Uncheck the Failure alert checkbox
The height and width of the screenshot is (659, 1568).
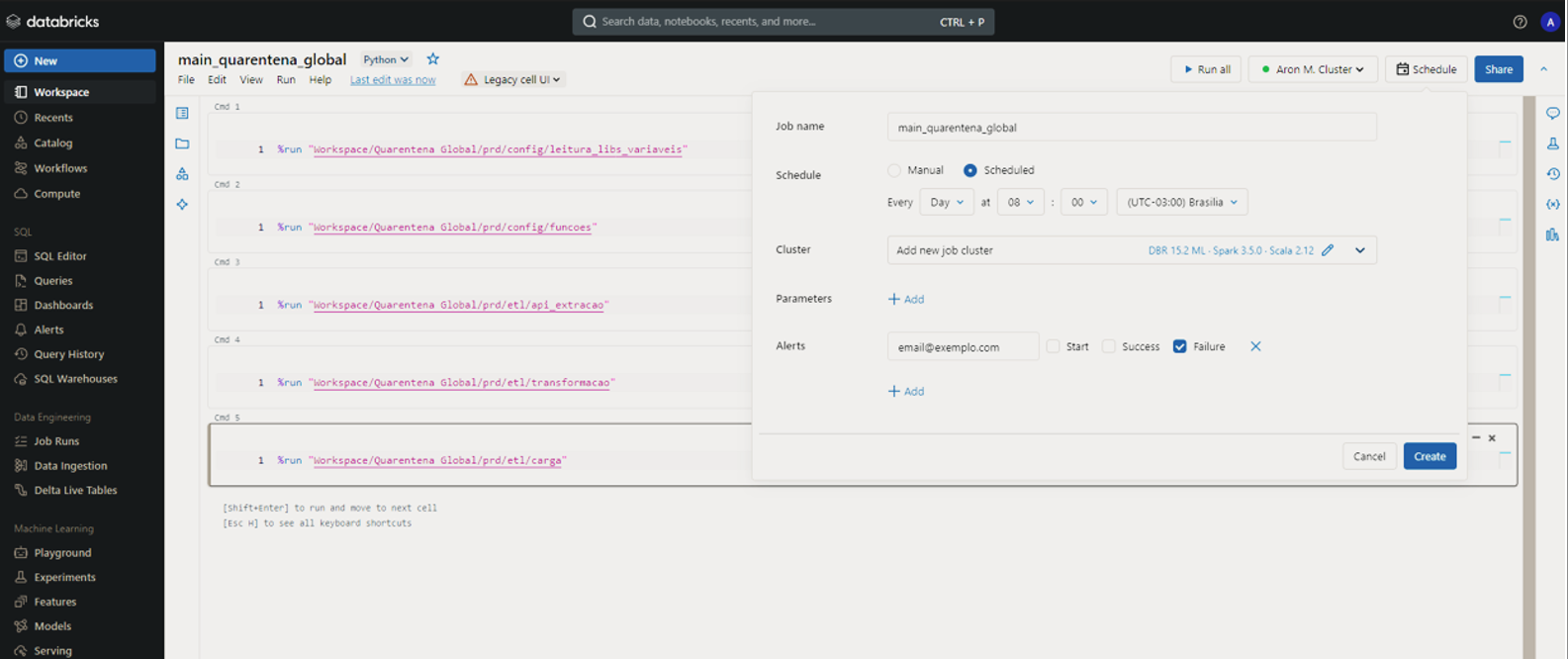1179,346
